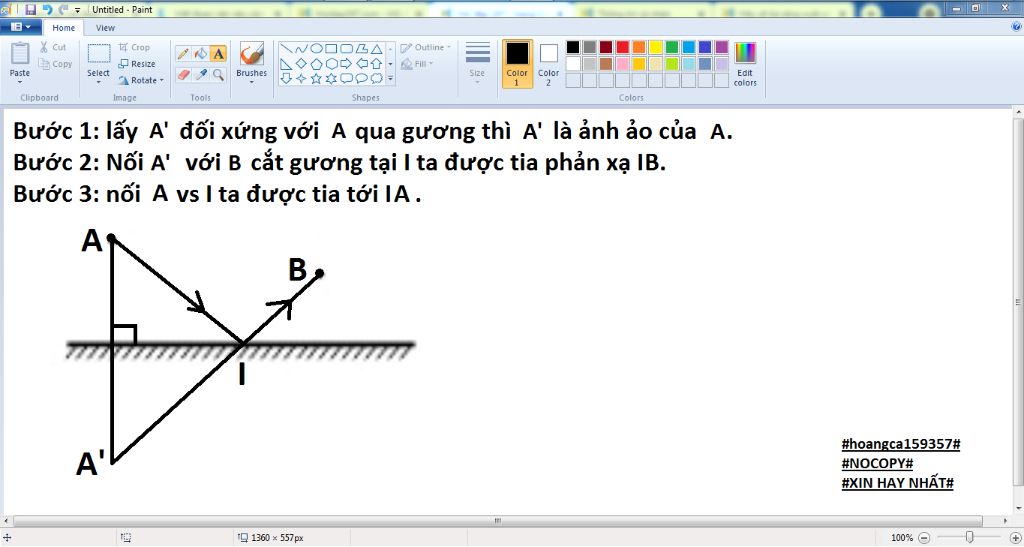Click the Copy button
Image resolution: width=1024 pixels, height=547 pixels.
[56, 64]
